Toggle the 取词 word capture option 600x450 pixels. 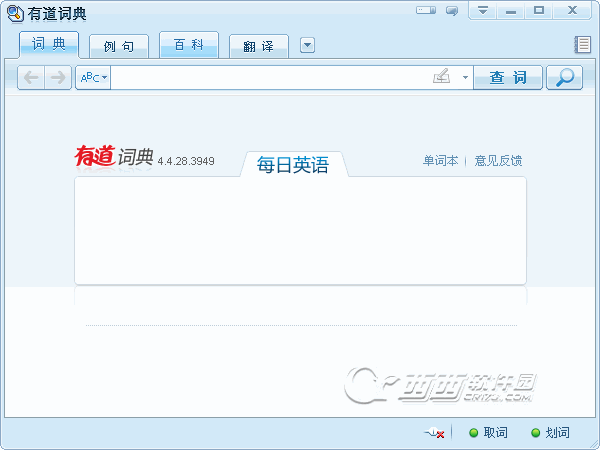click(x=489, y=433)
